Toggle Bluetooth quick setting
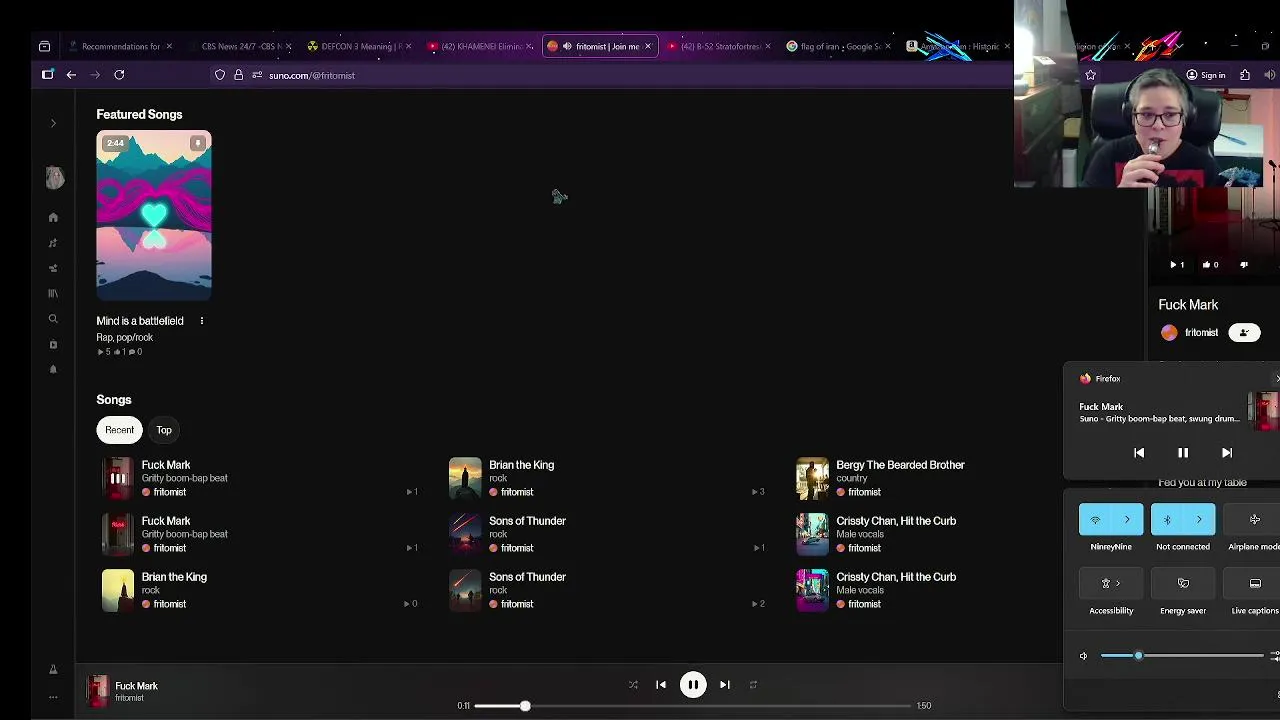The image size is (1280, 720). [1167, 520]
